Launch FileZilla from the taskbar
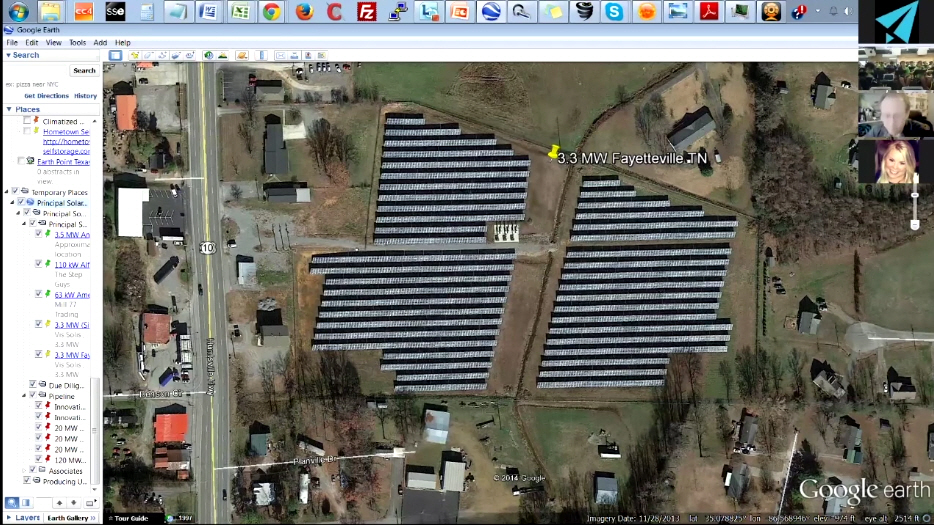934x525 pixels. point(366,11)
